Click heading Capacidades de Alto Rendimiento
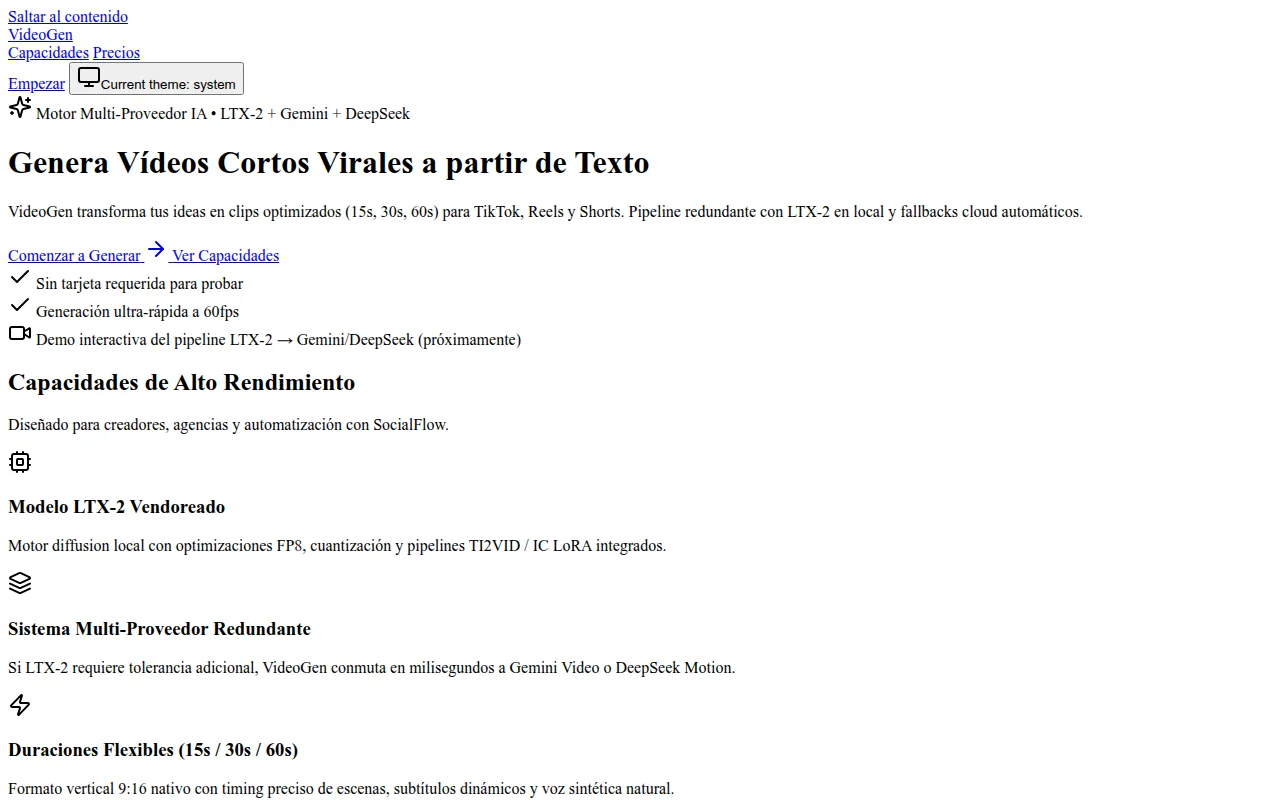 181,382
